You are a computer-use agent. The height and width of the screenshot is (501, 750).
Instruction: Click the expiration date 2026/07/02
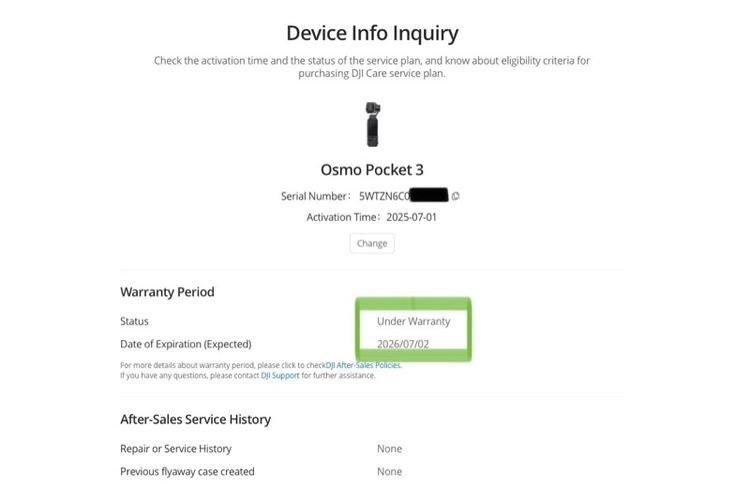coord(404,343)
